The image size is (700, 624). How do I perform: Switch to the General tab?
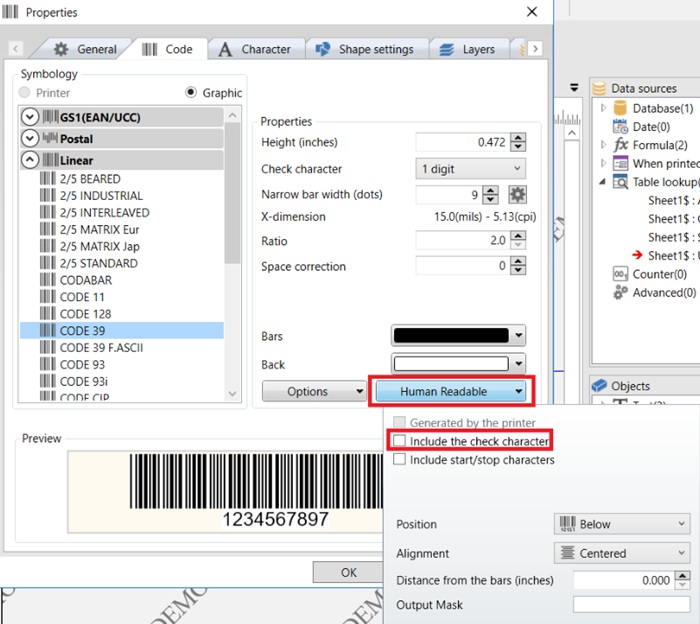click(x=85, y=49)
